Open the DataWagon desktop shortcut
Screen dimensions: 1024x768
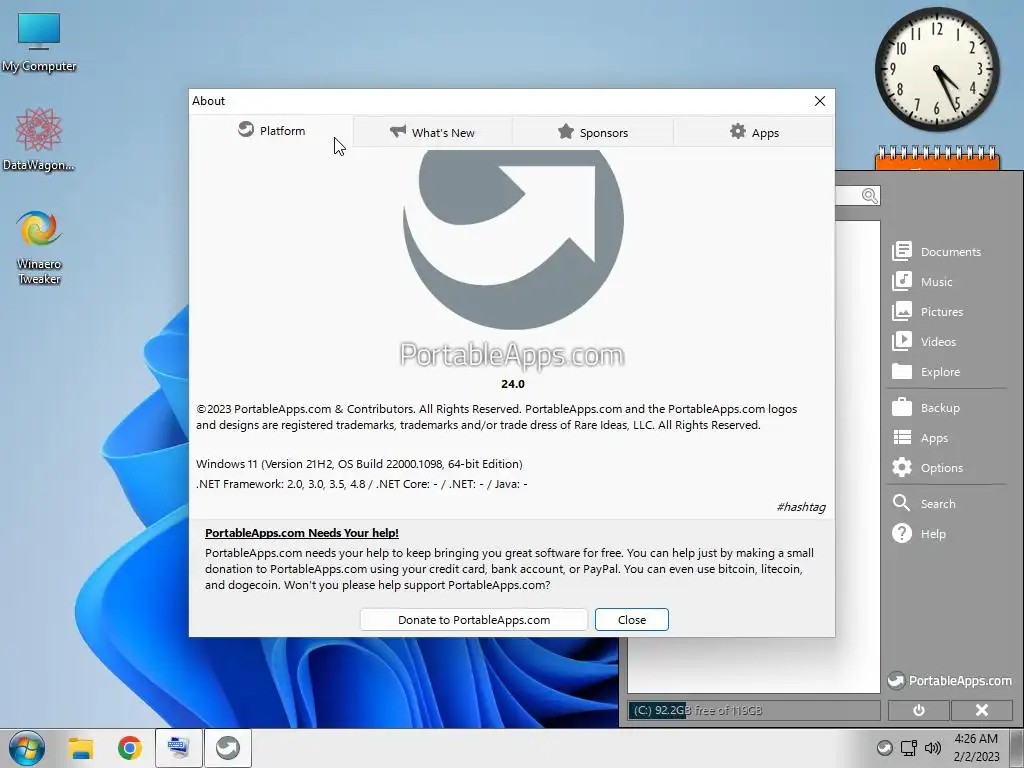coord(39,140)
